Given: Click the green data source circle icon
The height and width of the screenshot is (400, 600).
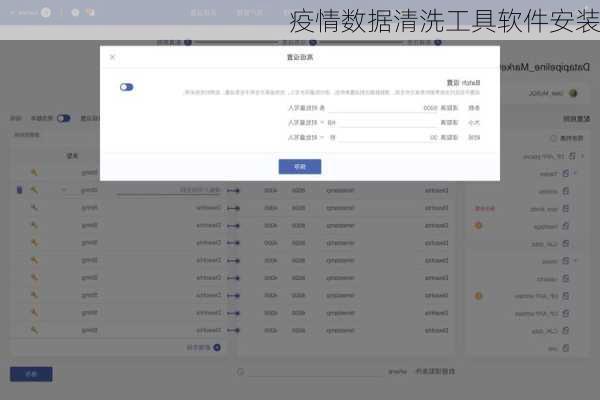Looking at the screenshot, I should point(573,93).
